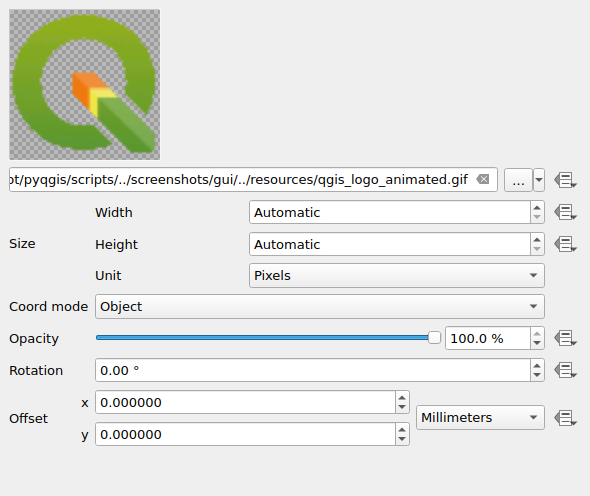Open the Unit dropdown showing Pixels
The width and height of the screenshot is (590, 496).
(397, 276)
